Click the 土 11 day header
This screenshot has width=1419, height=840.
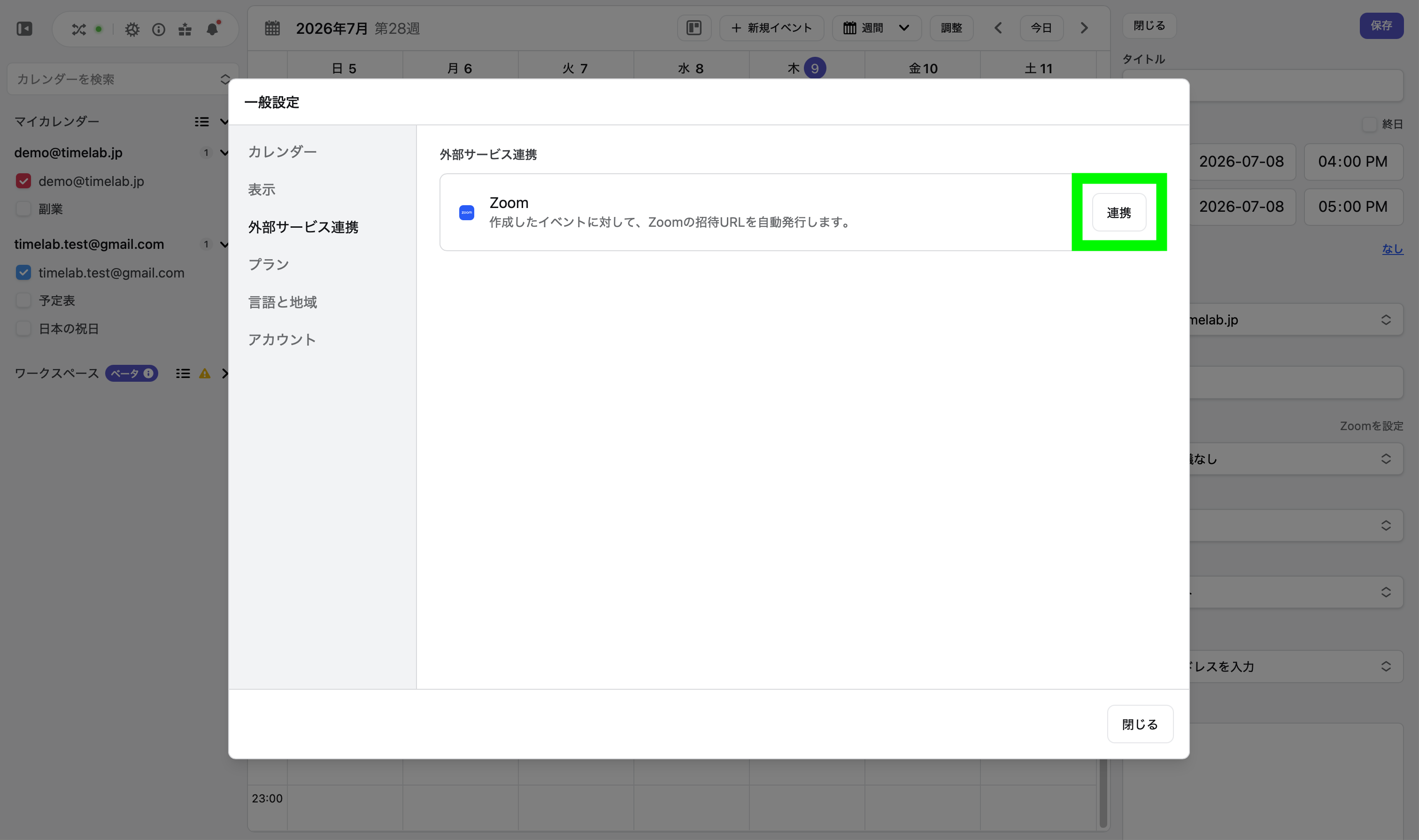tap(1038, 69)
